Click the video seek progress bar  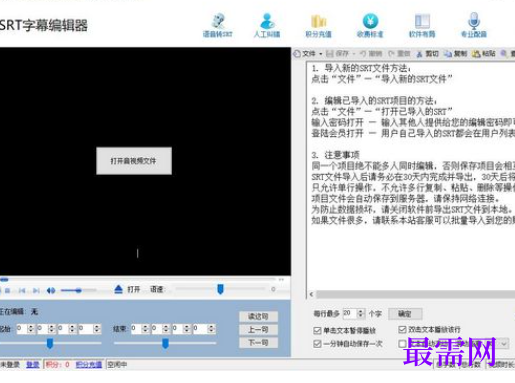tap(138, 279)
